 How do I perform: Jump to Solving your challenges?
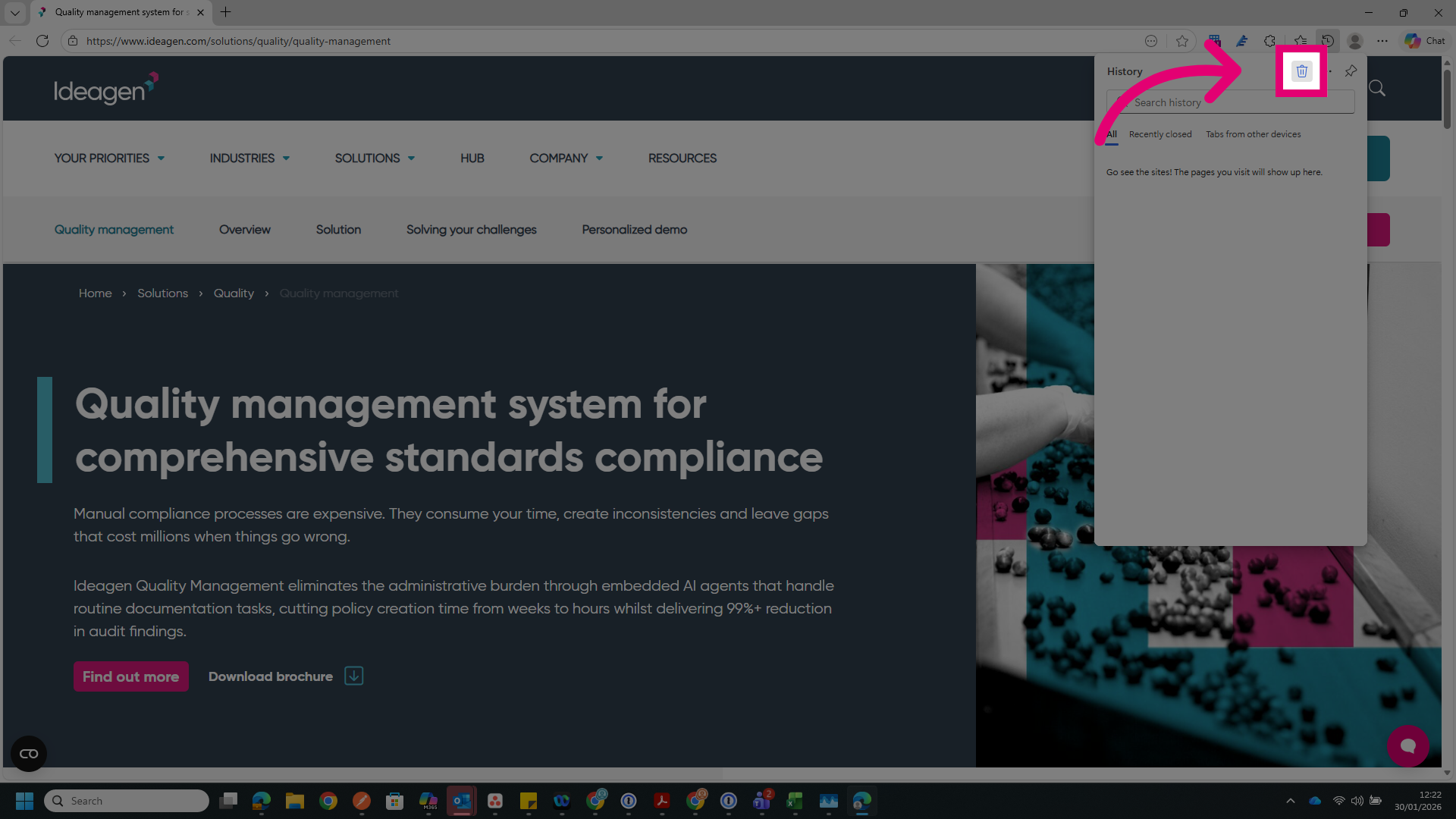[471, 229]
